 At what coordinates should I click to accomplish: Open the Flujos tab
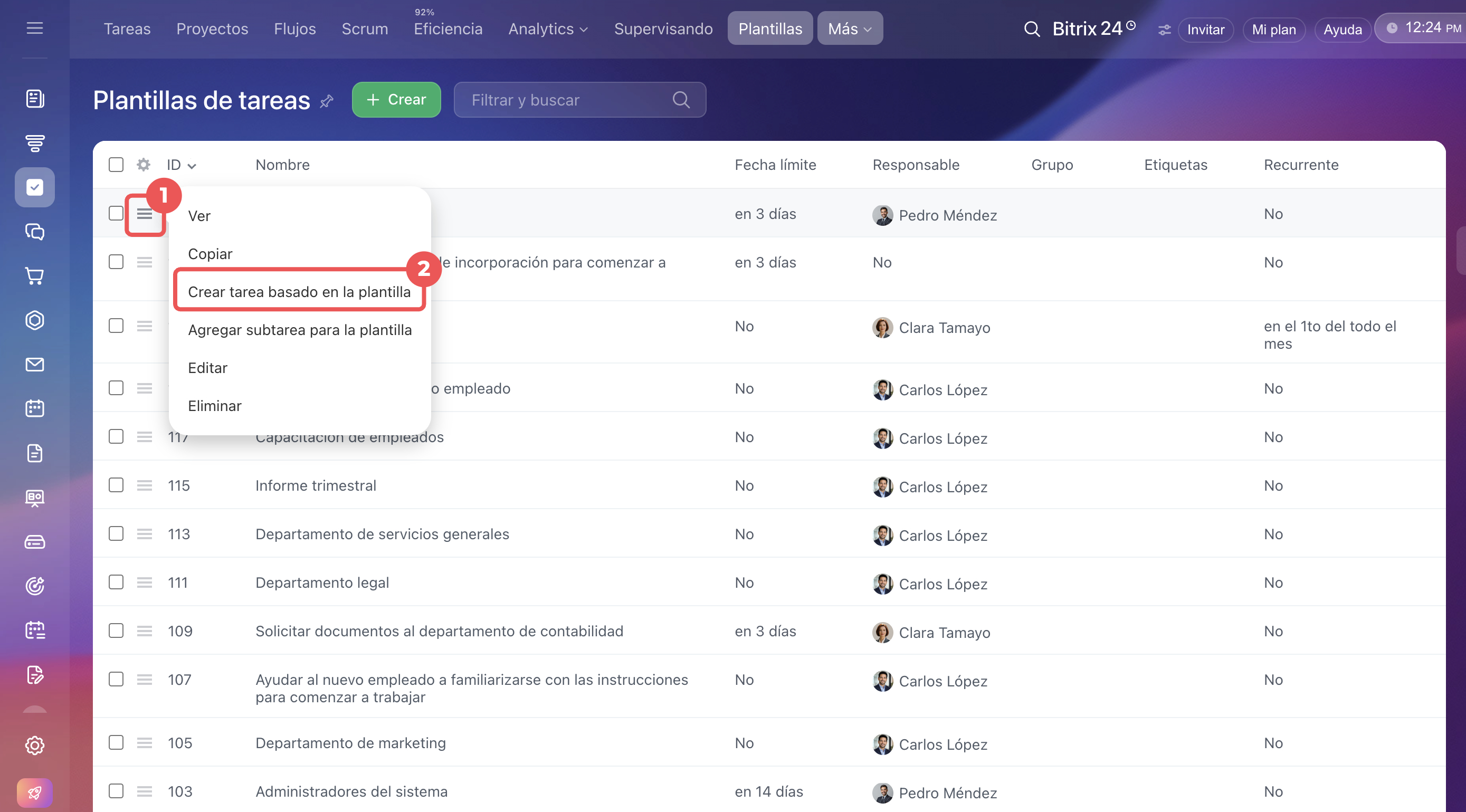(x=295, y=28)
